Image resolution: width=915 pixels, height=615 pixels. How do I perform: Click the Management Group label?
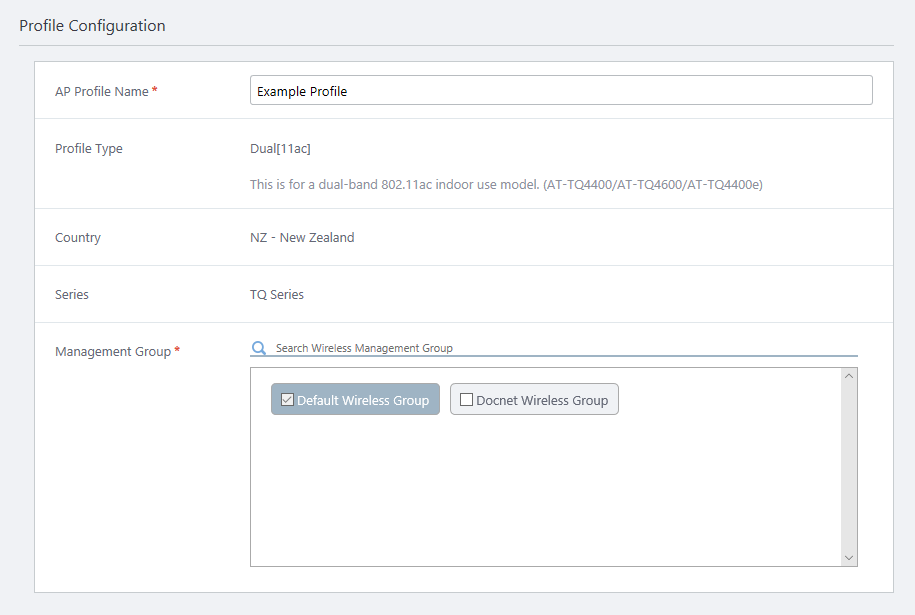point(113,352)
